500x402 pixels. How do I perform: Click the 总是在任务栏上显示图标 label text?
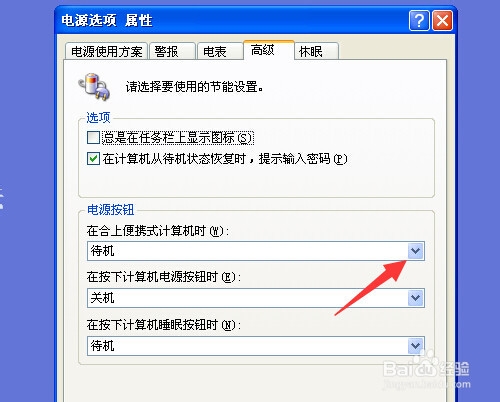click(x=177, y=137)
